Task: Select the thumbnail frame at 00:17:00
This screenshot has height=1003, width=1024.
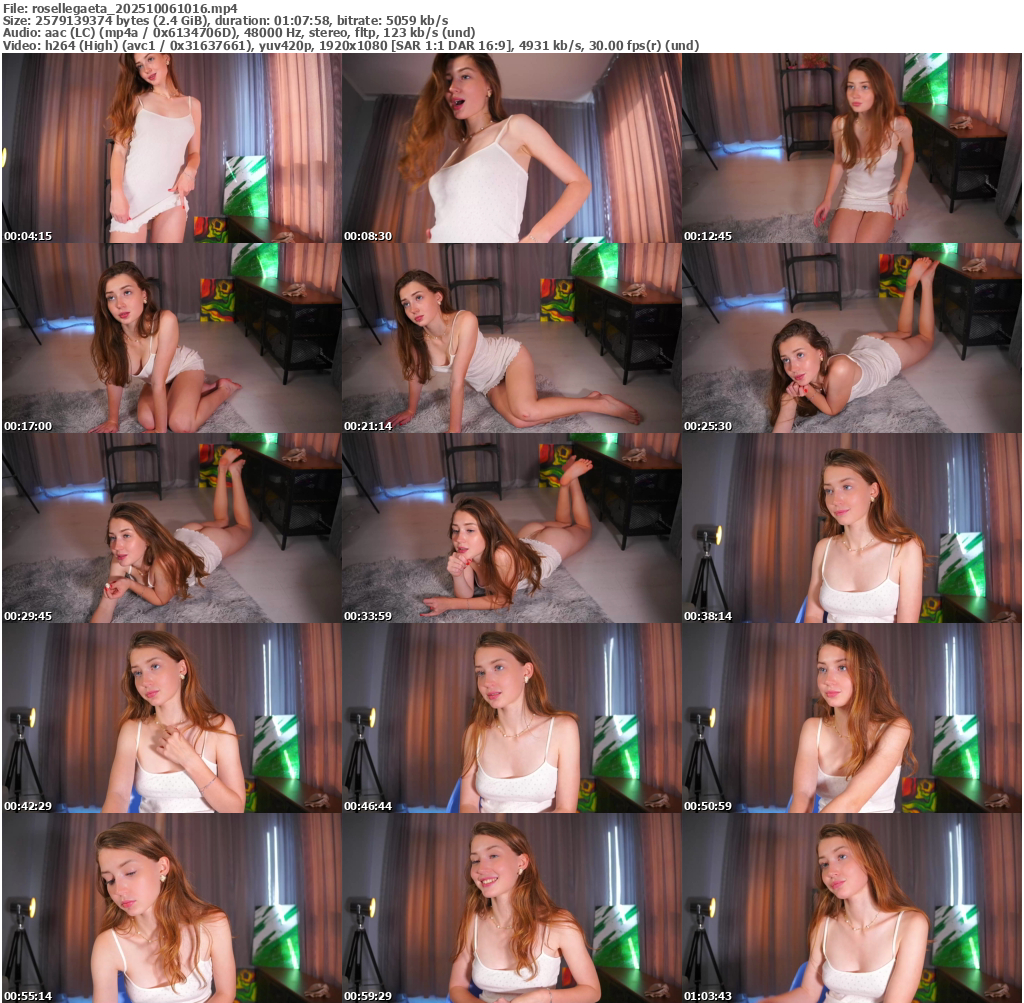Action: click(x=172, y=338)
